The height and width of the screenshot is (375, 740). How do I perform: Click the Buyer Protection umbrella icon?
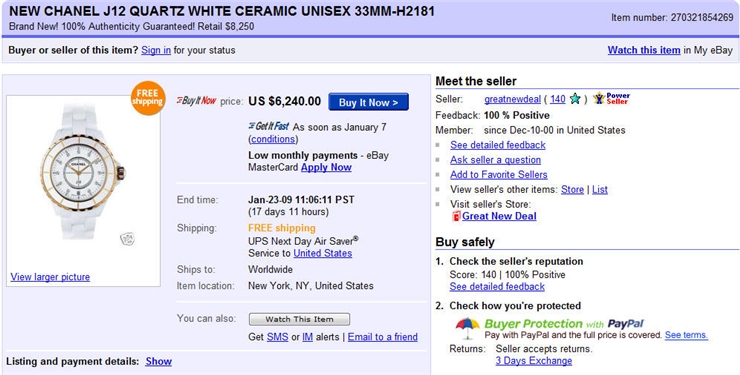pyautogui.click(x=467, y=328)
